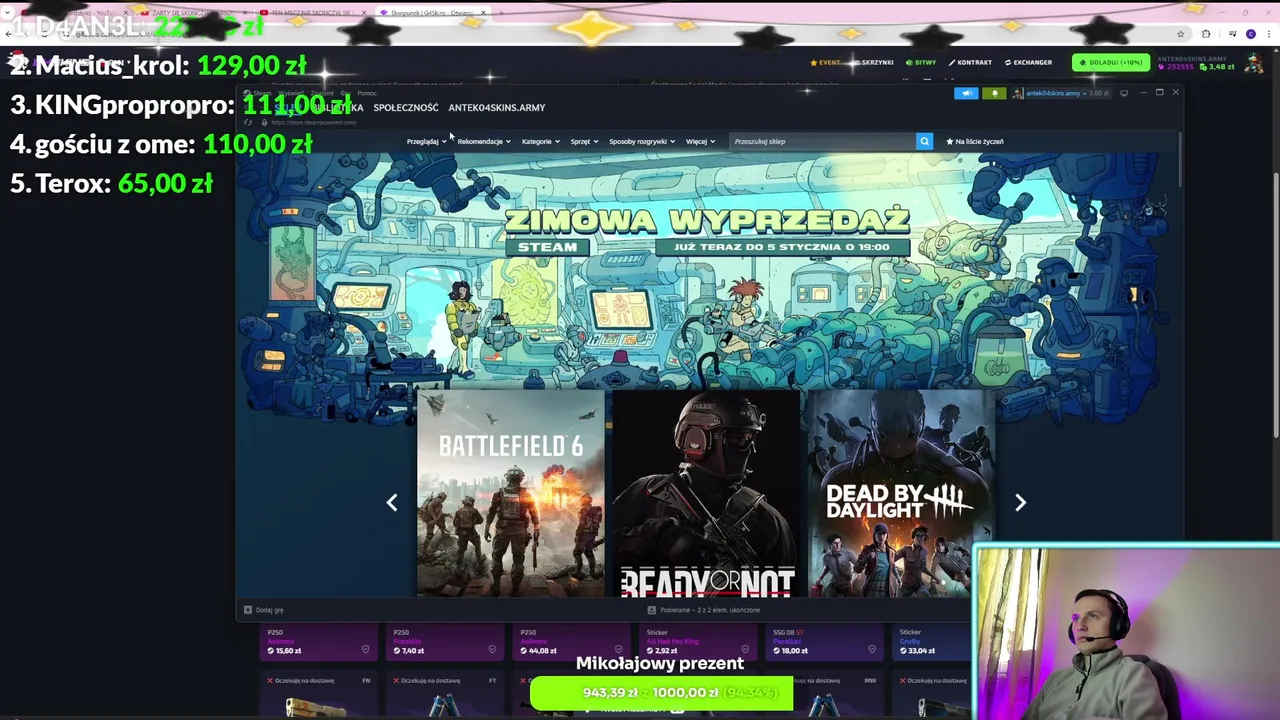
Task: Click the Steam sale banner ZIMOWA WYPRZEDAŻ
Action: point(707,231)
